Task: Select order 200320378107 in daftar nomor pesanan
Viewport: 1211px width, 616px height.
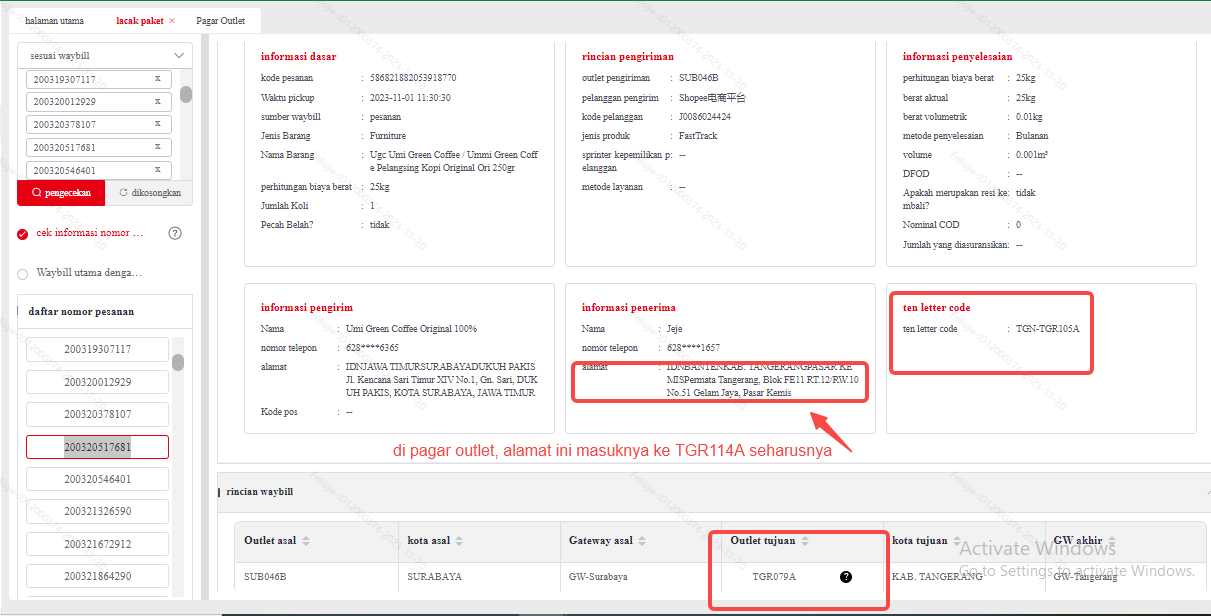Action: 97,414
